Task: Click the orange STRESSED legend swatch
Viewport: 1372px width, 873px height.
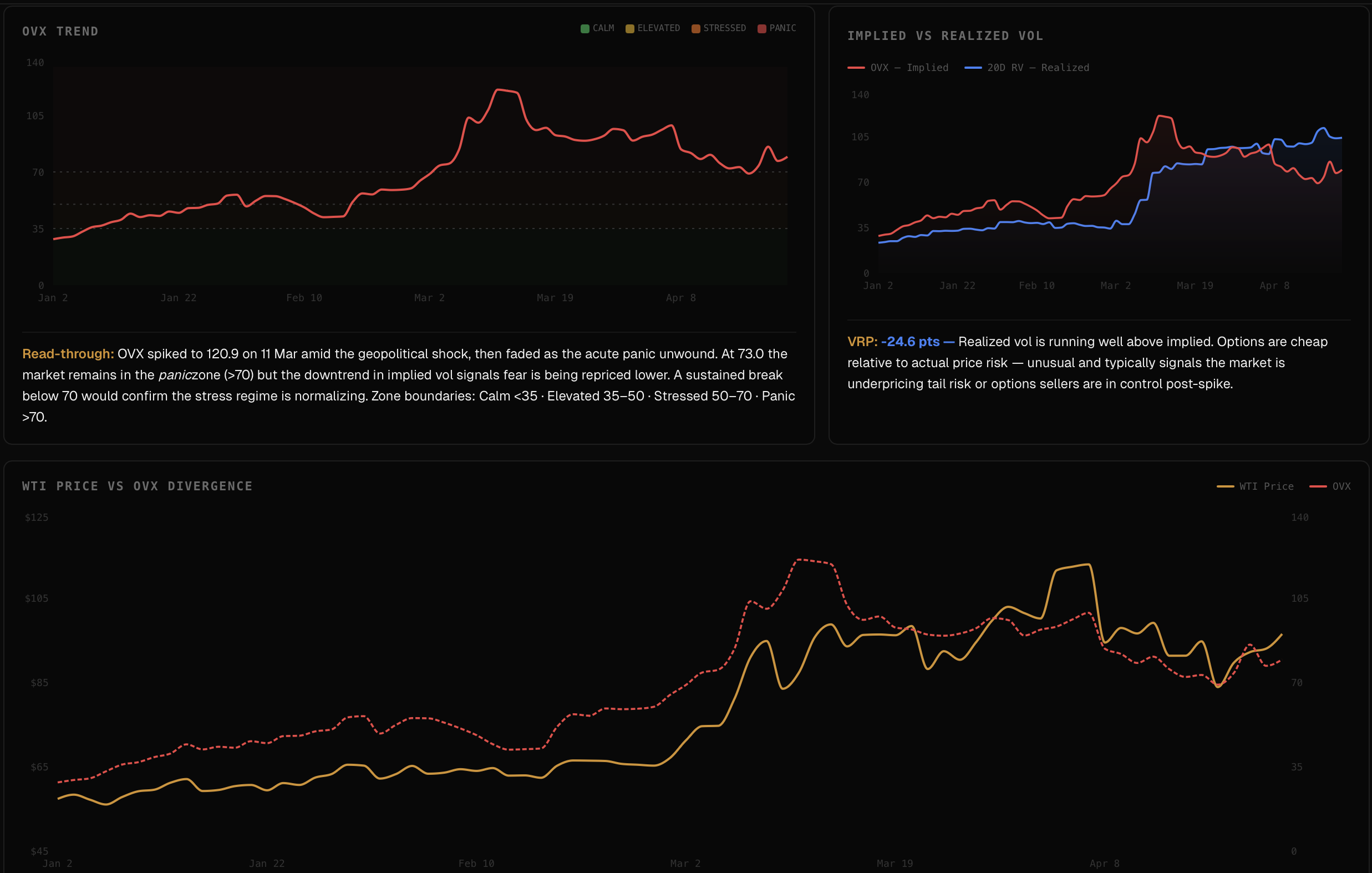Action: click(x=695, y=28)
